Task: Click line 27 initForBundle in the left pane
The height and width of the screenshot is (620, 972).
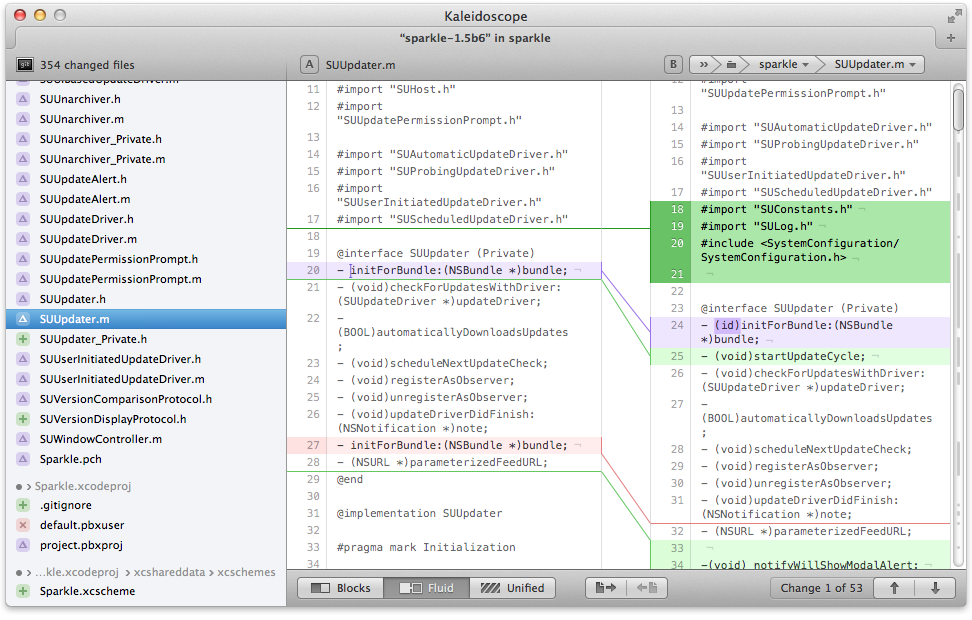Action: 444,445
